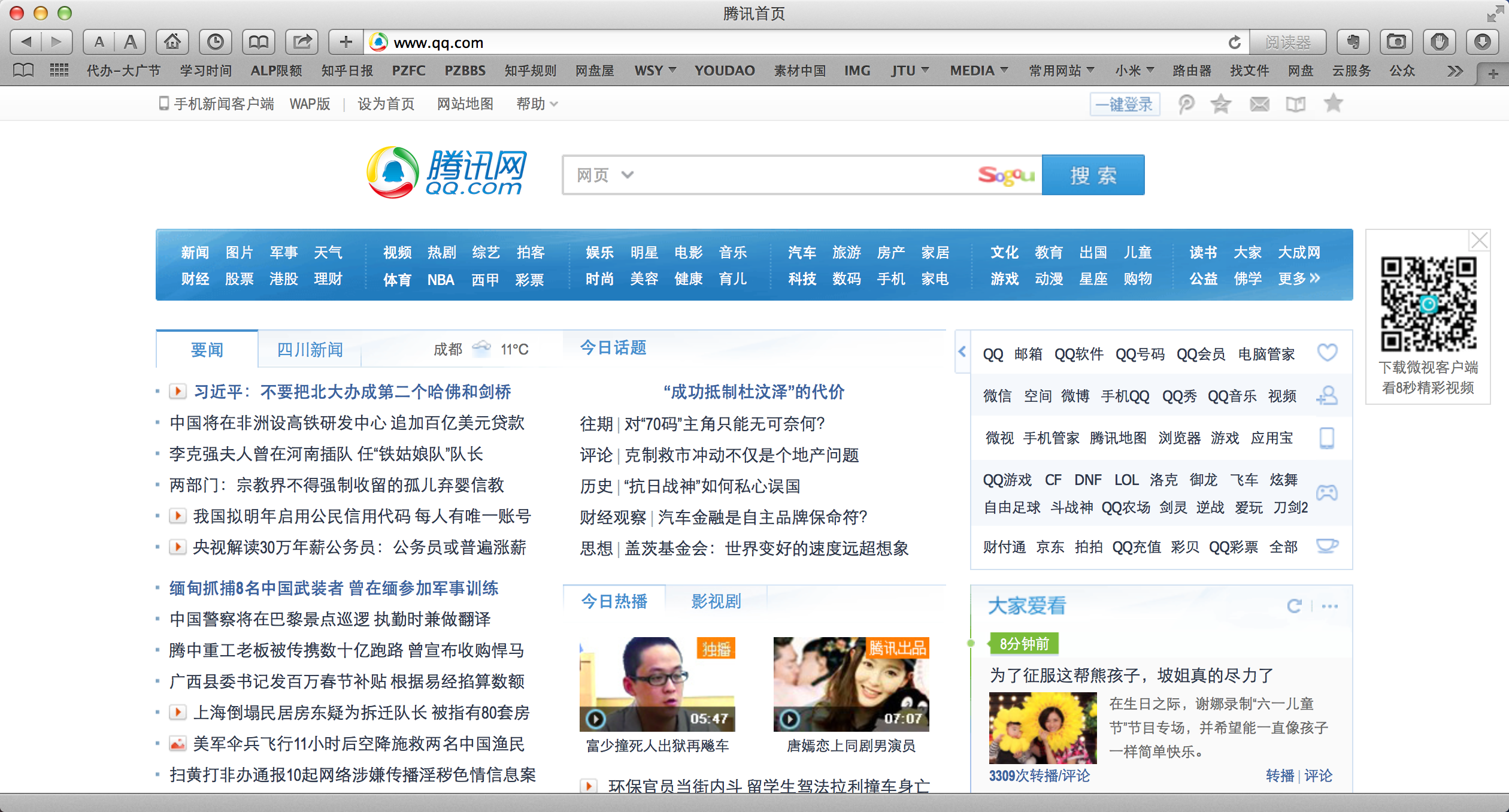Open the 知乎日报 bookmark
Image resolution: width=1509 pixels, height=812 pixels.
click(347, 71)
